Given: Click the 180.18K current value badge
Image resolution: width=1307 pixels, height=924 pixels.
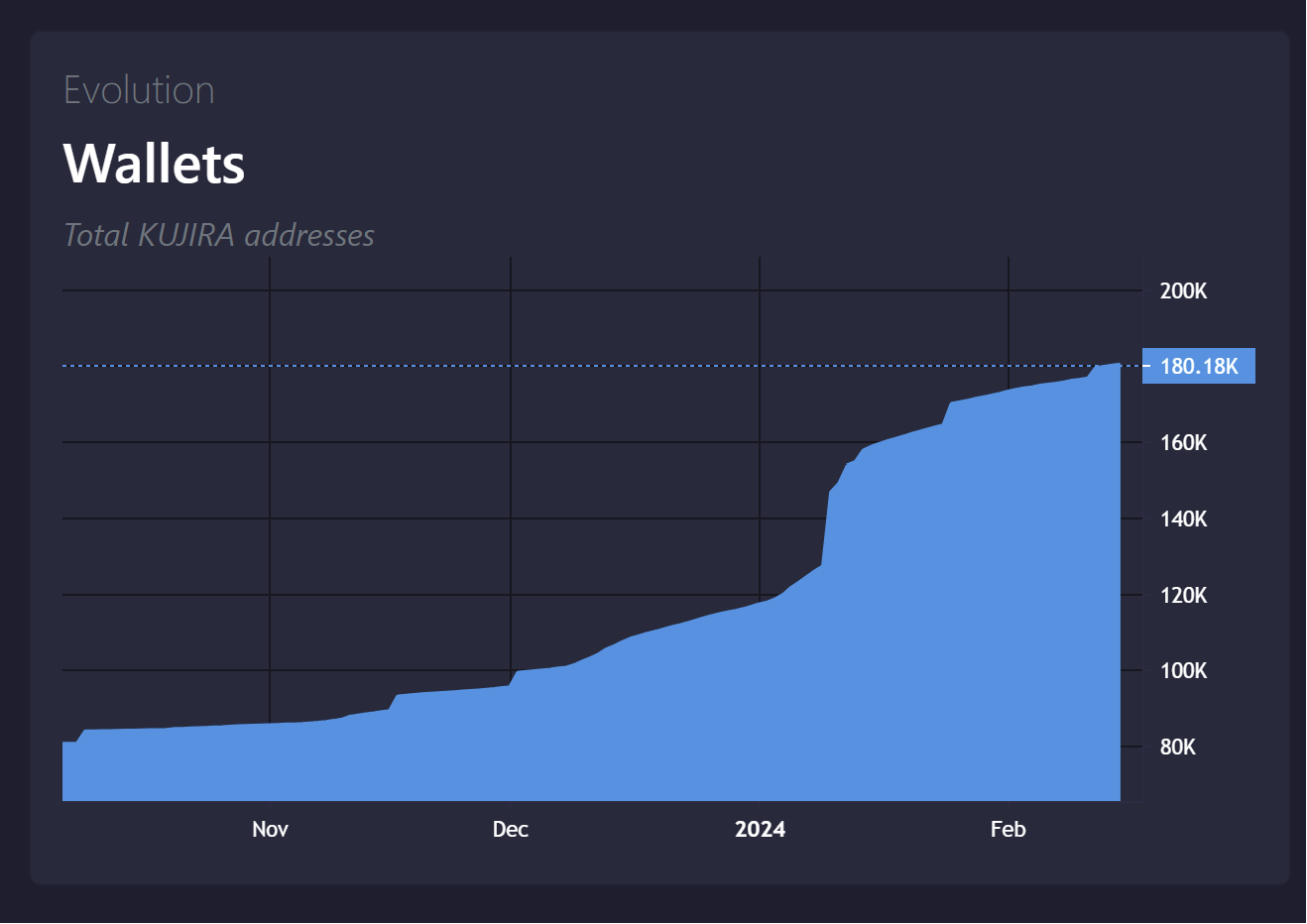Looking at the screenshot, I should click(1198, 366).
